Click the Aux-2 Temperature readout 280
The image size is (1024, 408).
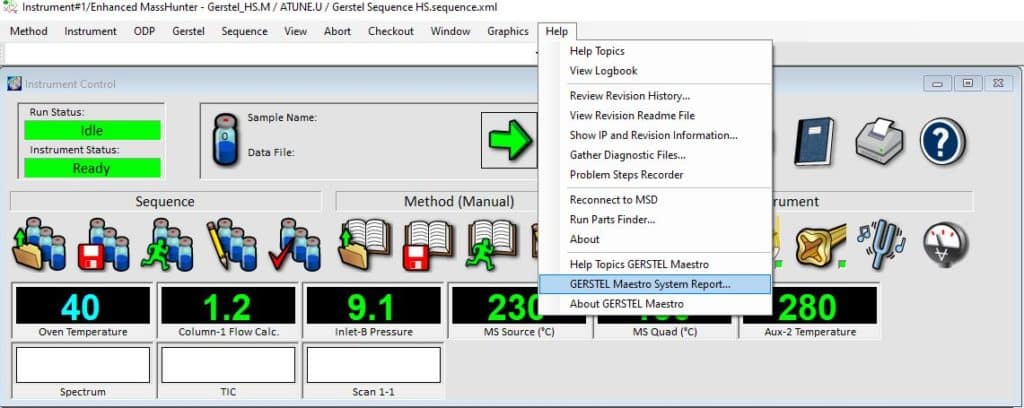pyautogui.click(x=810, y=306)
